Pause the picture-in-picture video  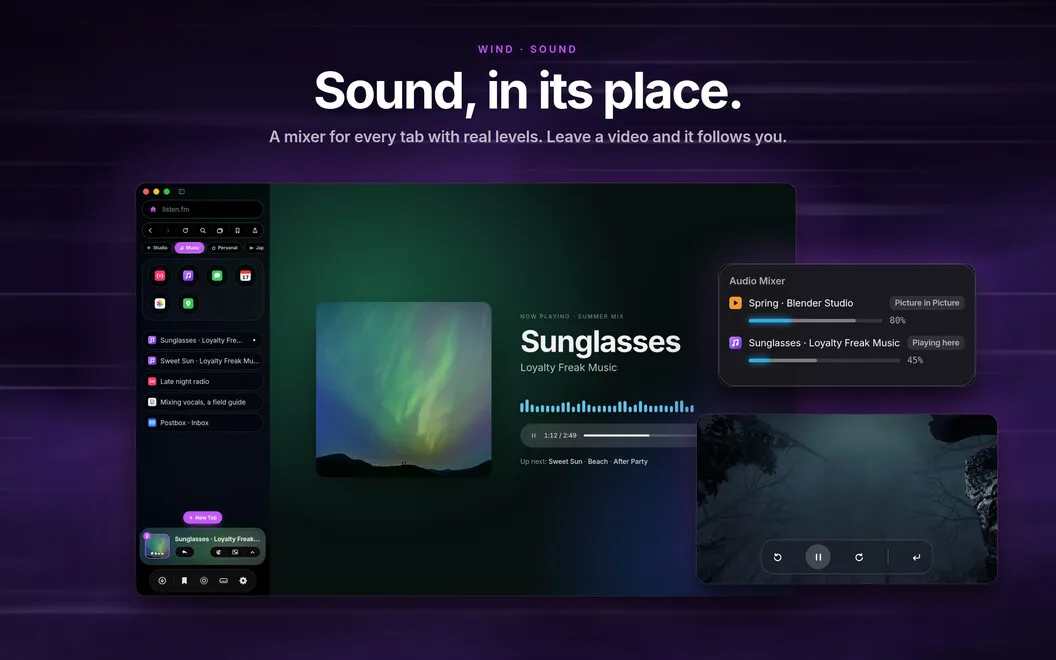(818, 558)
